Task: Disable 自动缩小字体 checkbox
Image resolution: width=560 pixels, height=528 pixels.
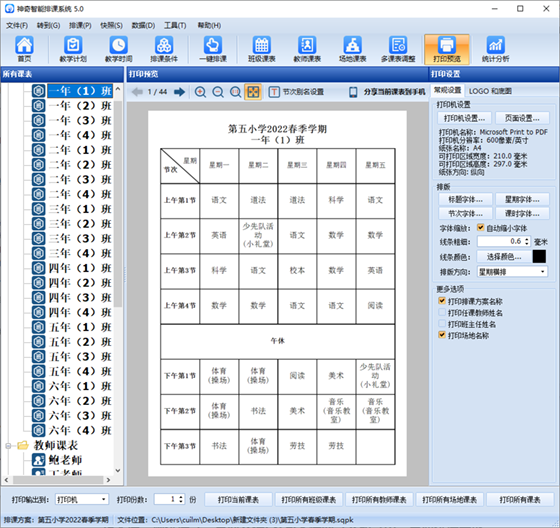Action: tap(480, 228)
